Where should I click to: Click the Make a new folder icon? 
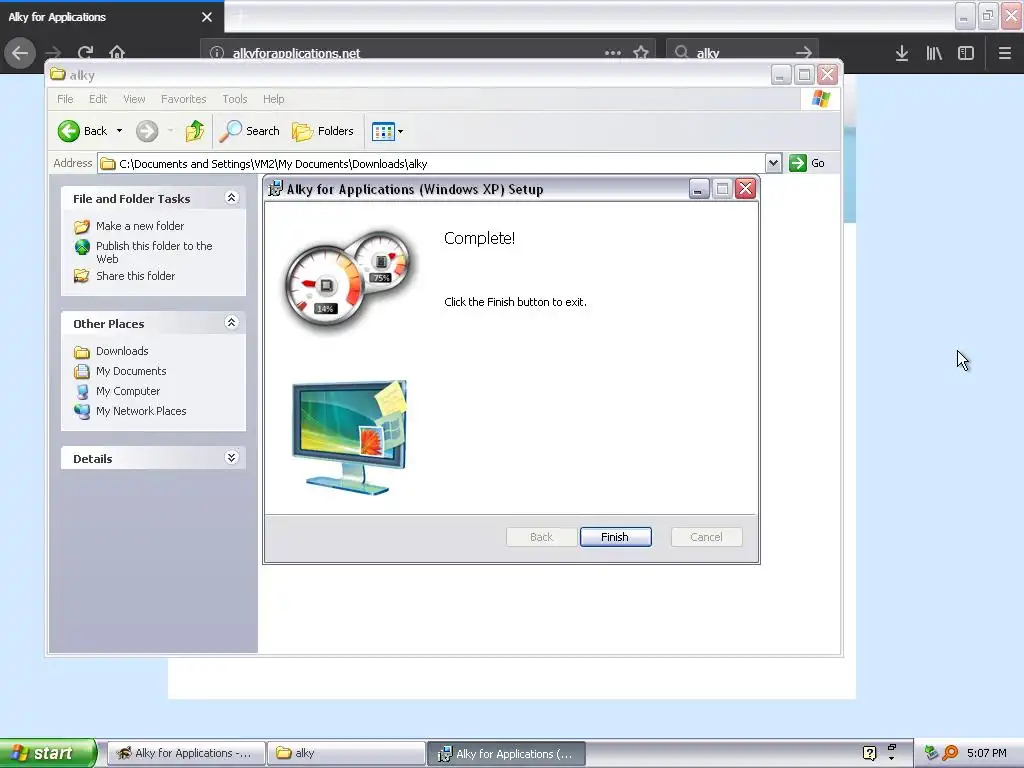[x=82, y=227]
